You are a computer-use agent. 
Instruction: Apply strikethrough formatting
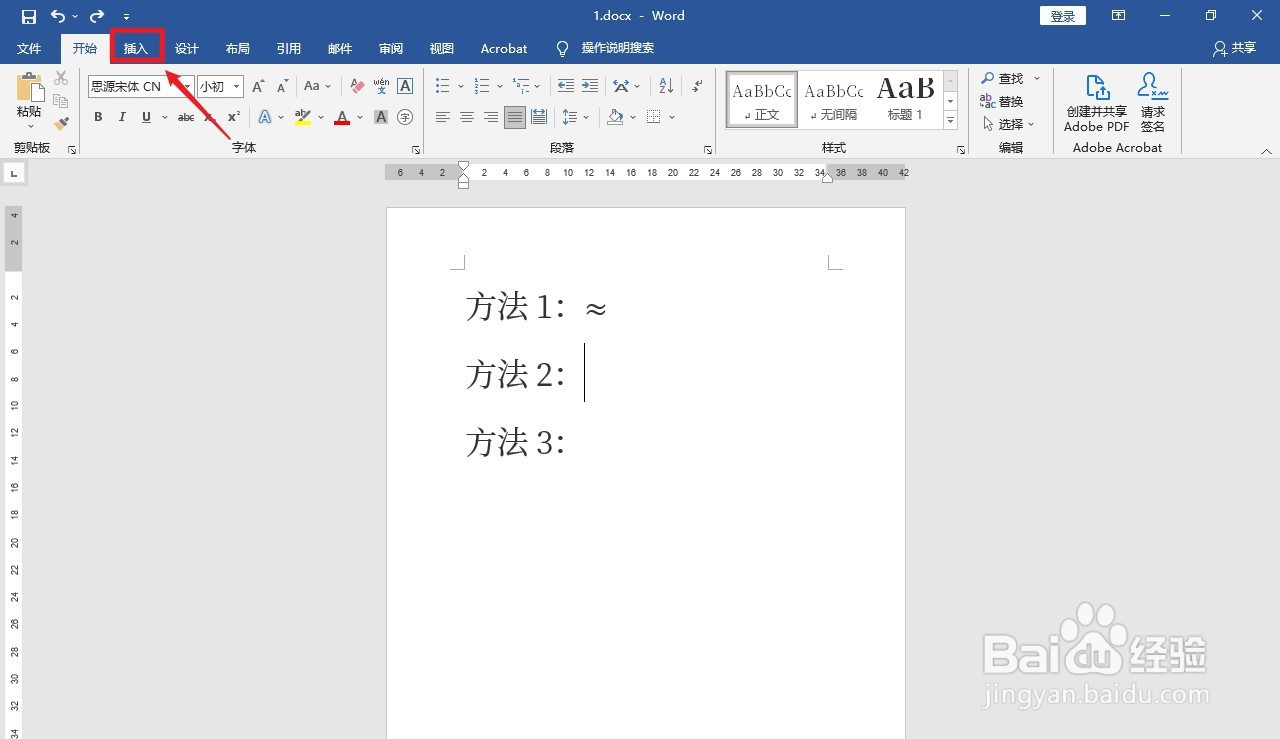click(x=186, y=117)
